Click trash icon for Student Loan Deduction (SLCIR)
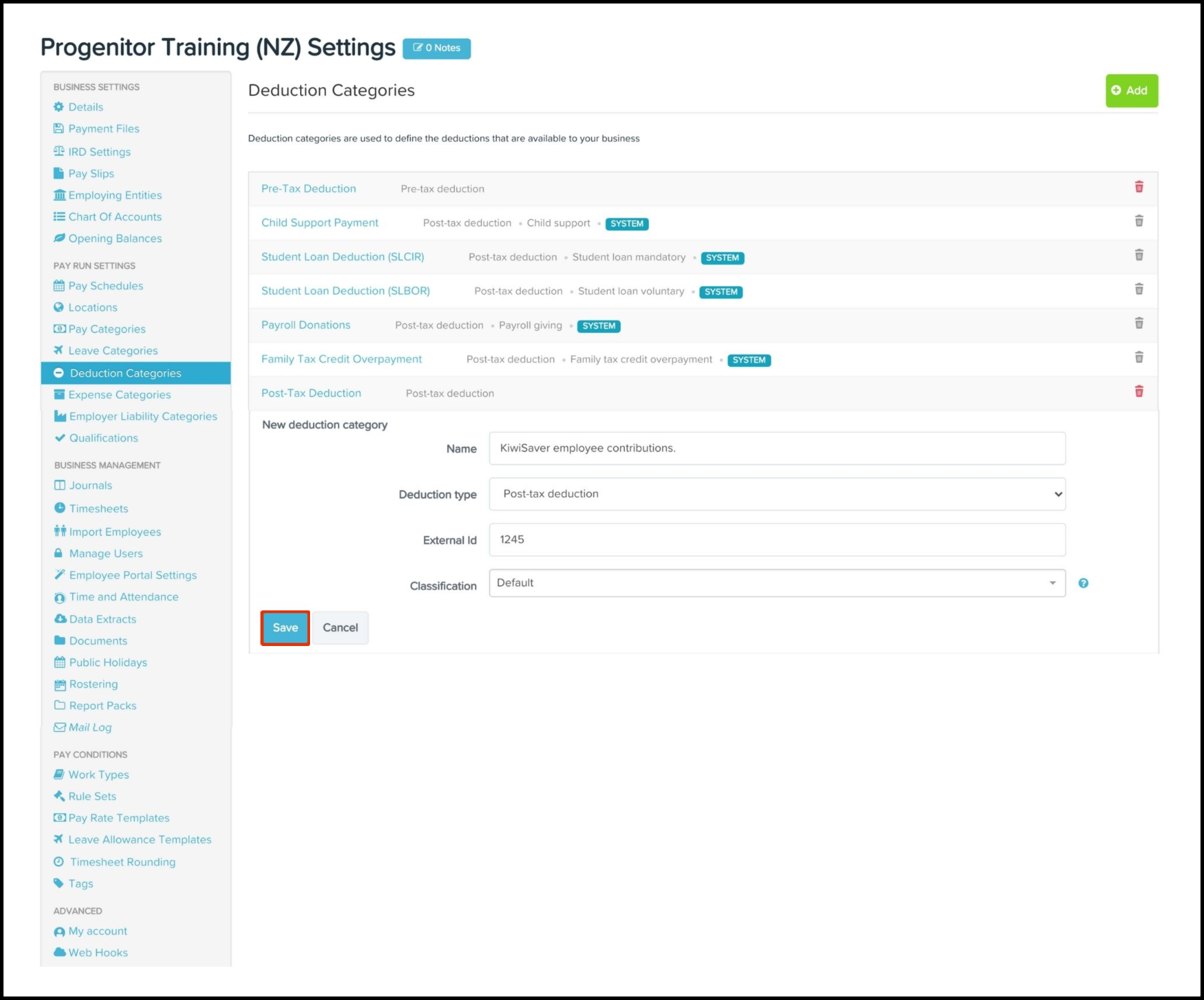1204x1000 pixels. tap(1139, 255)
